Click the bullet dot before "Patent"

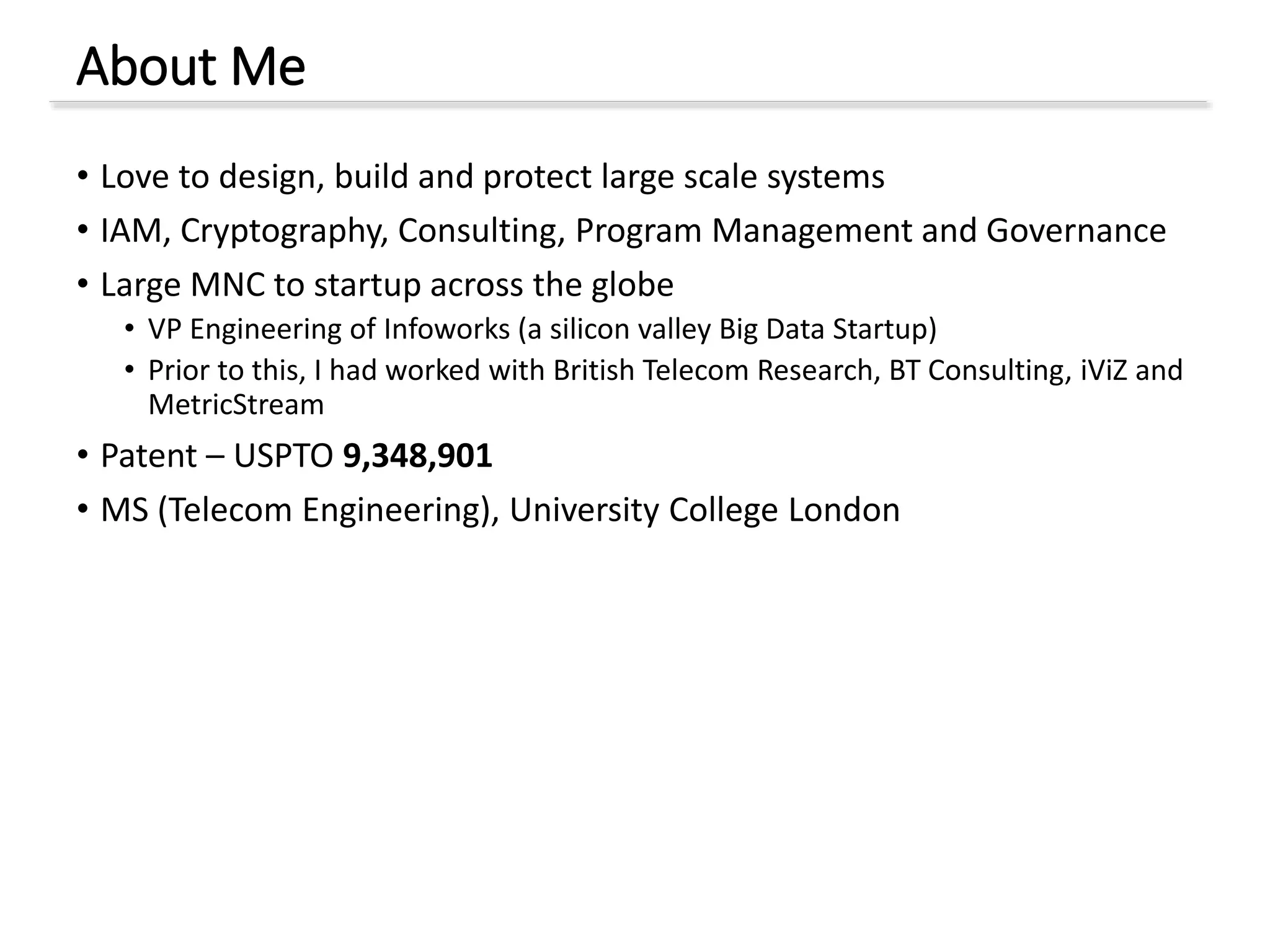coord(83,455)
